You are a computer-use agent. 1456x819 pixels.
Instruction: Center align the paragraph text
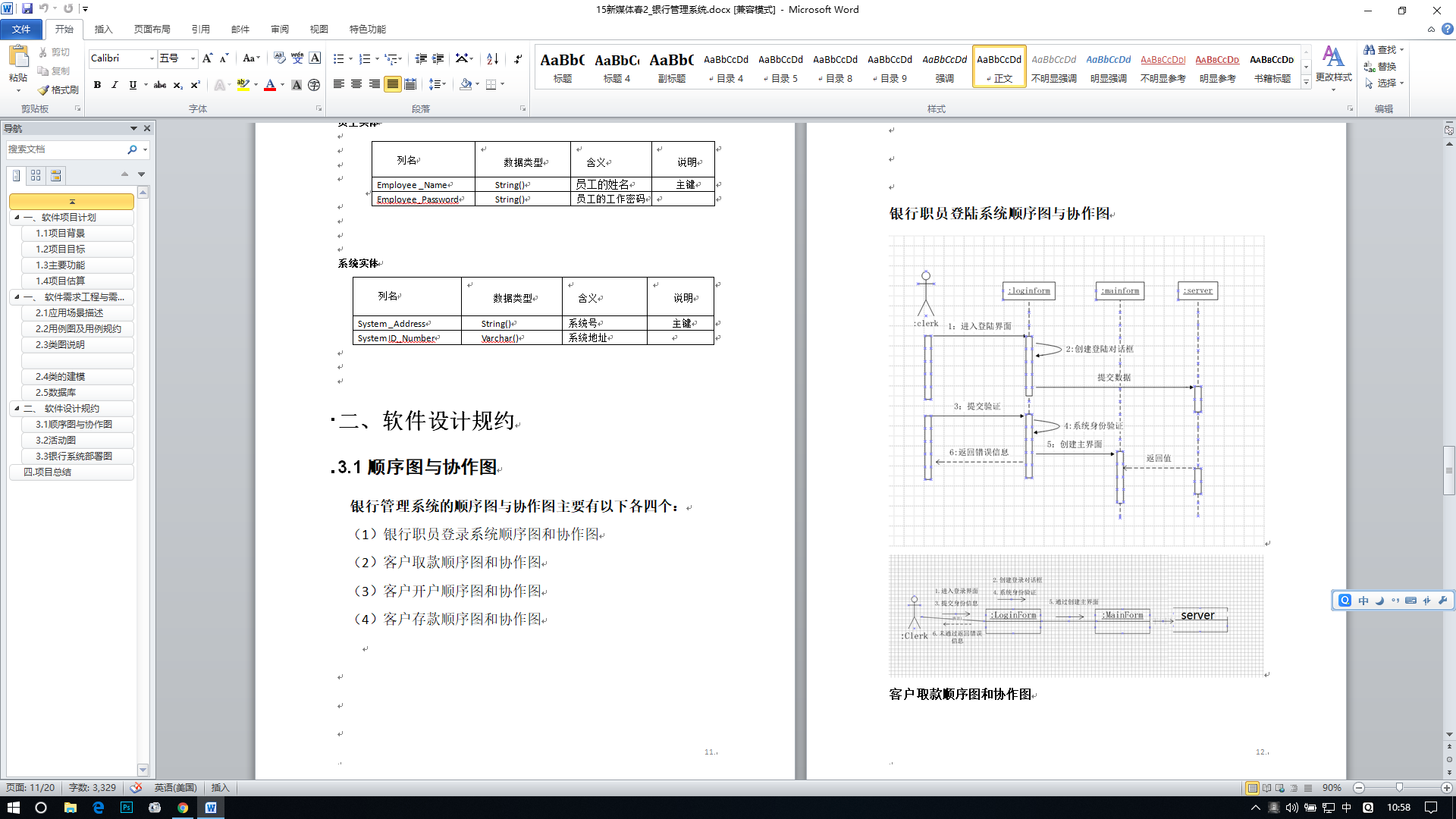[x=356, y=84]
